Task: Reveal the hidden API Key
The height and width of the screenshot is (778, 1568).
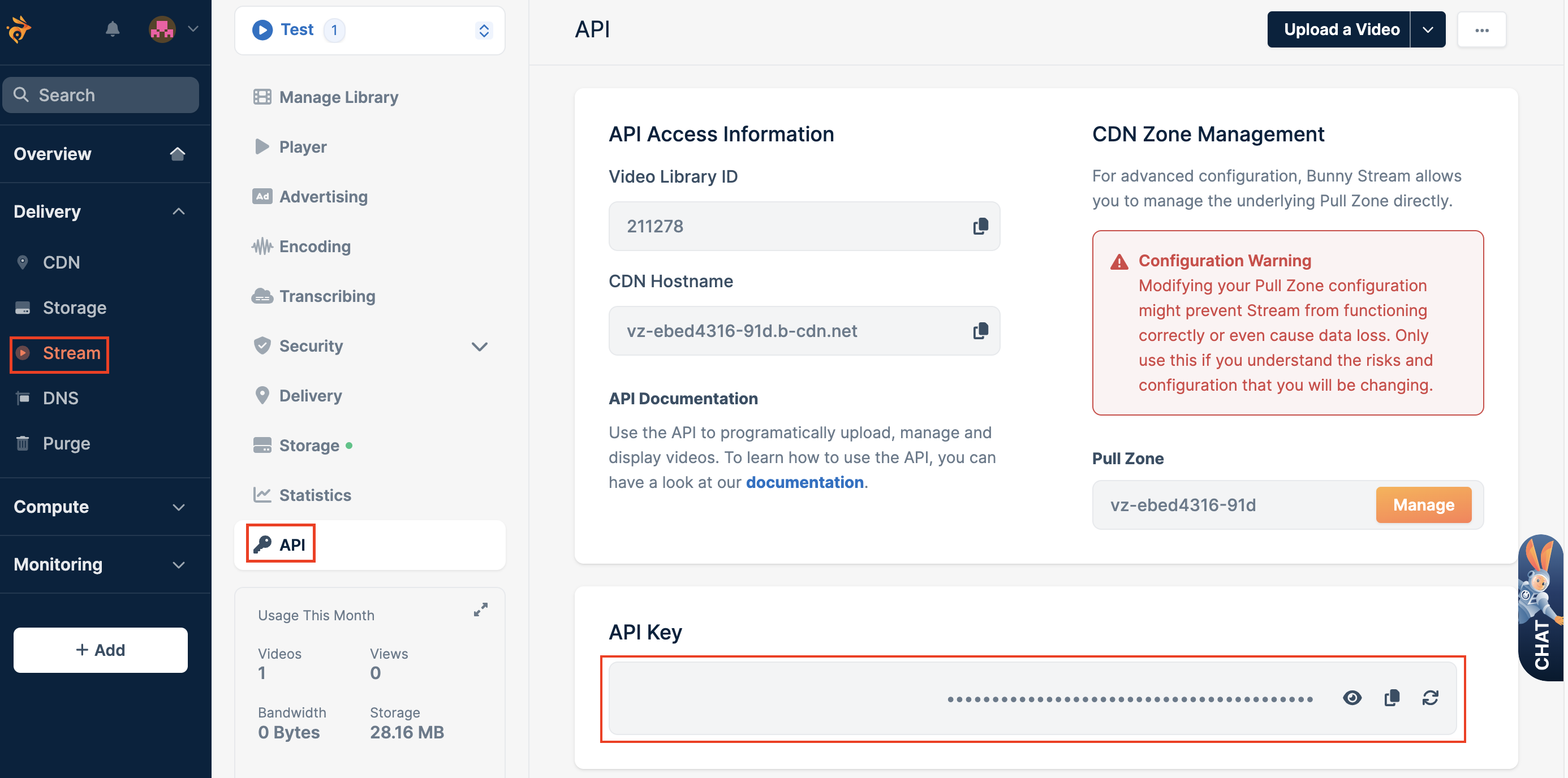Action: pyautogui.click(x=1352, y=698)
